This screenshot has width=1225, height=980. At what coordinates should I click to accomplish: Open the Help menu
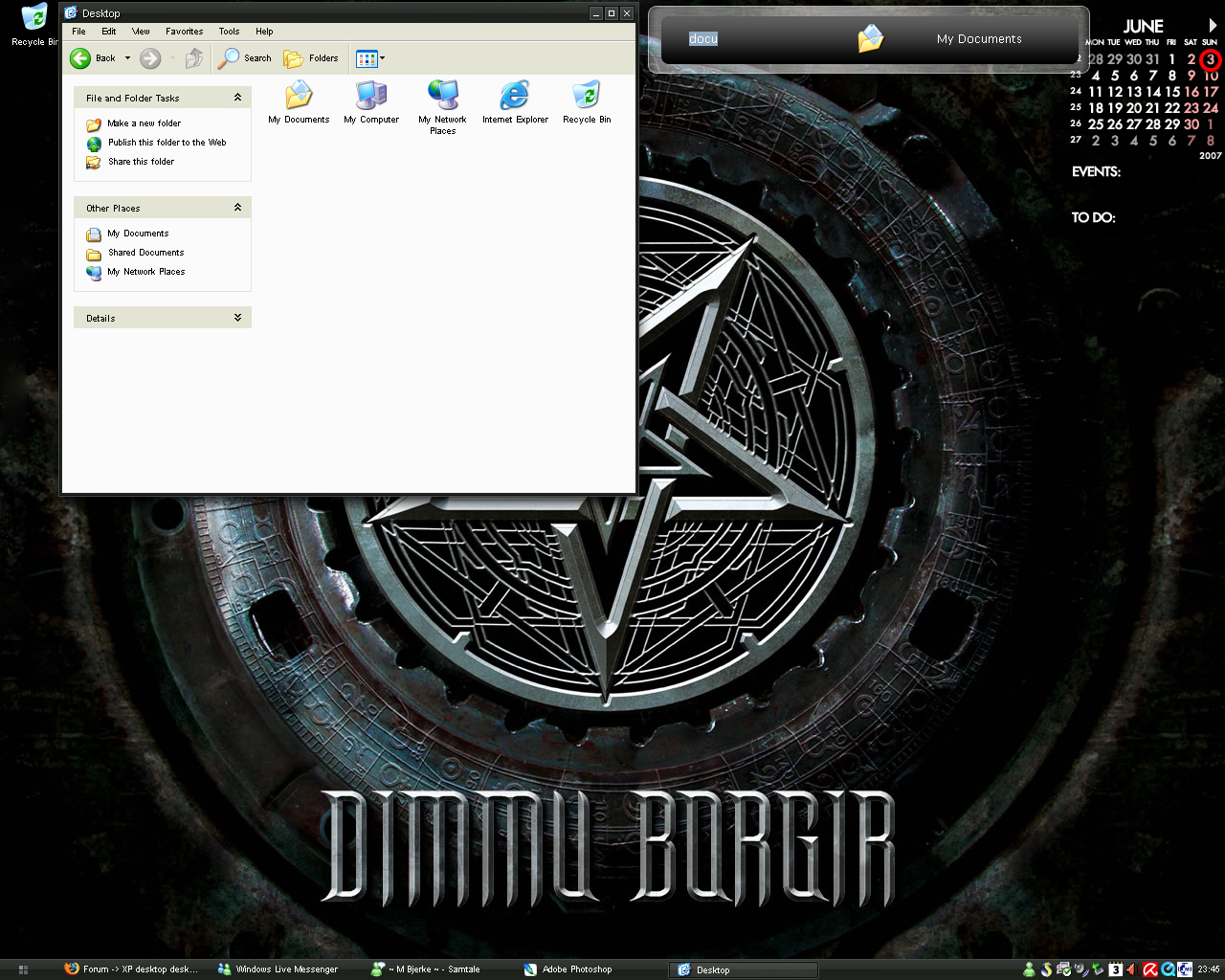point(264,32)
